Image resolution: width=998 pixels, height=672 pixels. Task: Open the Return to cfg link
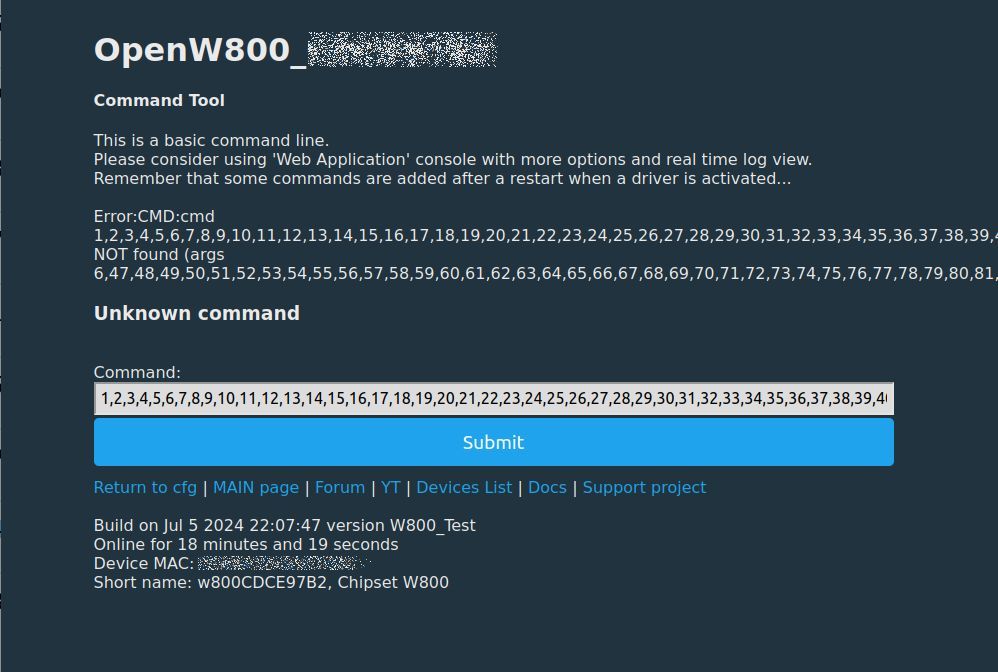(x=145, y=487)
